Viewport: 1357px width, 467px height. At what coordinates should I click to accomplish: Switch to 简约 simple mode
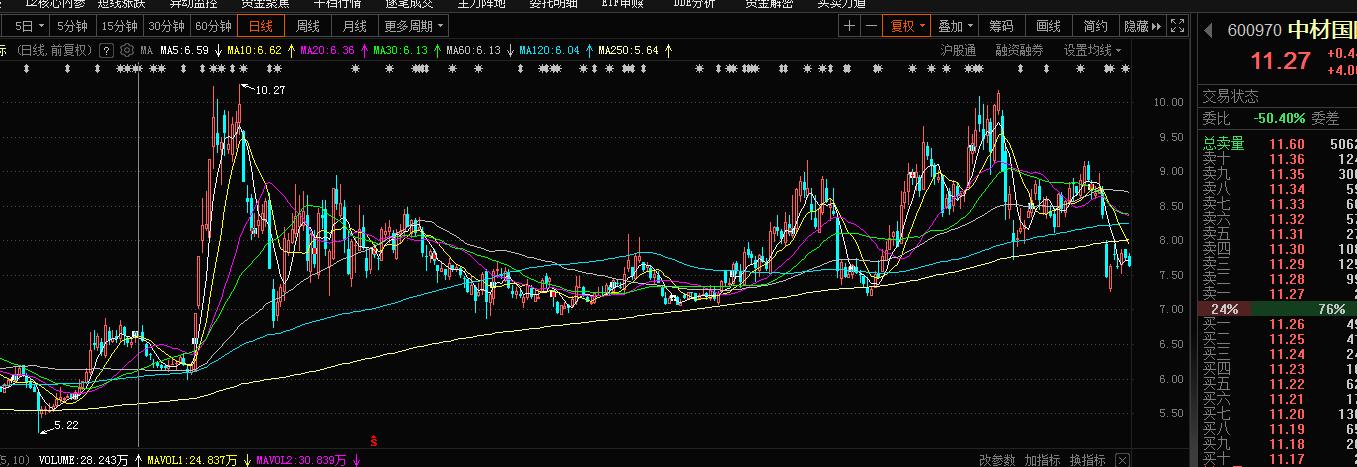1095,26
